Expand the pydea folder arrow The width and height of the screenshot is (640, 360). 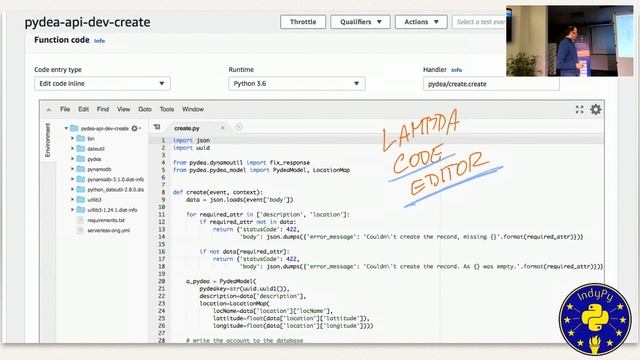73,159
